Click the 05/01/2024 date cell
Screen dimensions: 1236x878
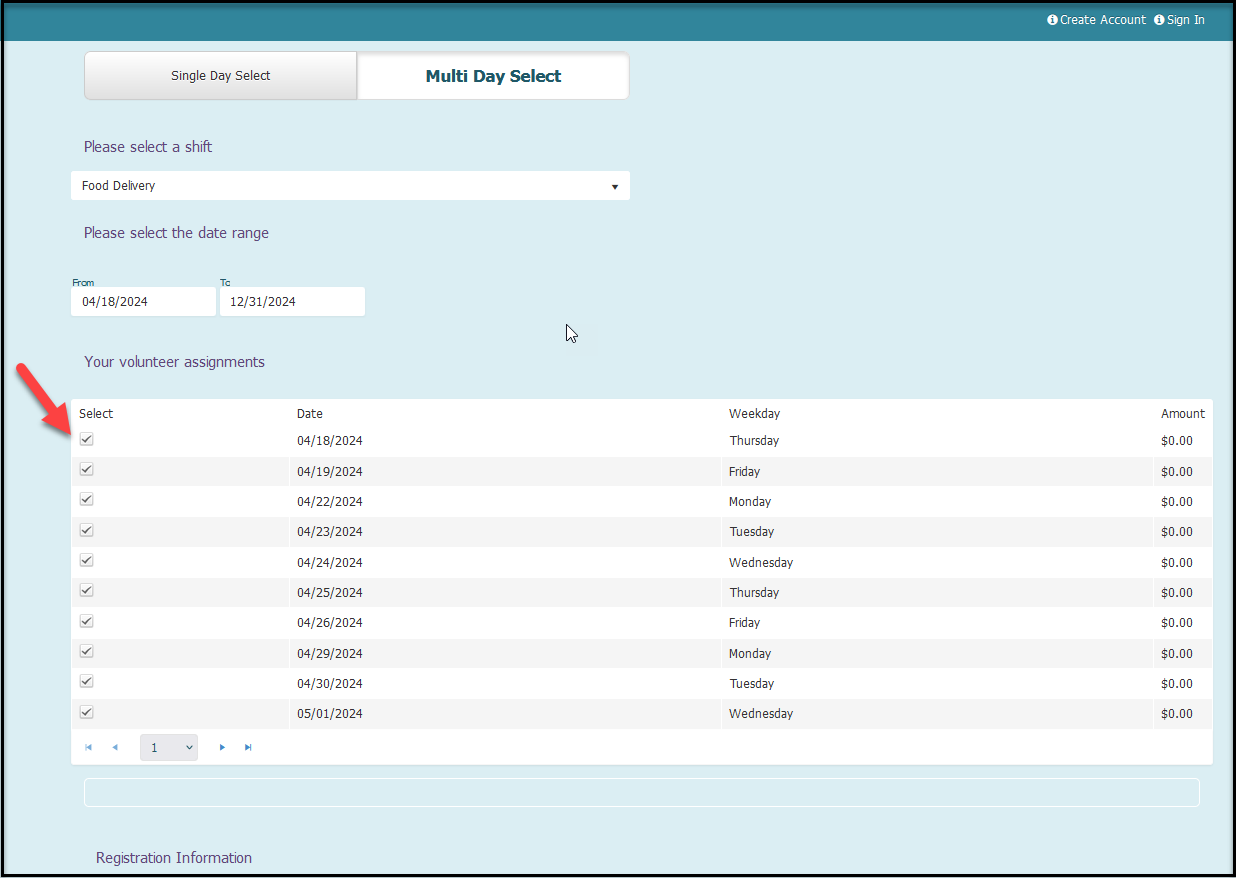click(x=330, y=714)
